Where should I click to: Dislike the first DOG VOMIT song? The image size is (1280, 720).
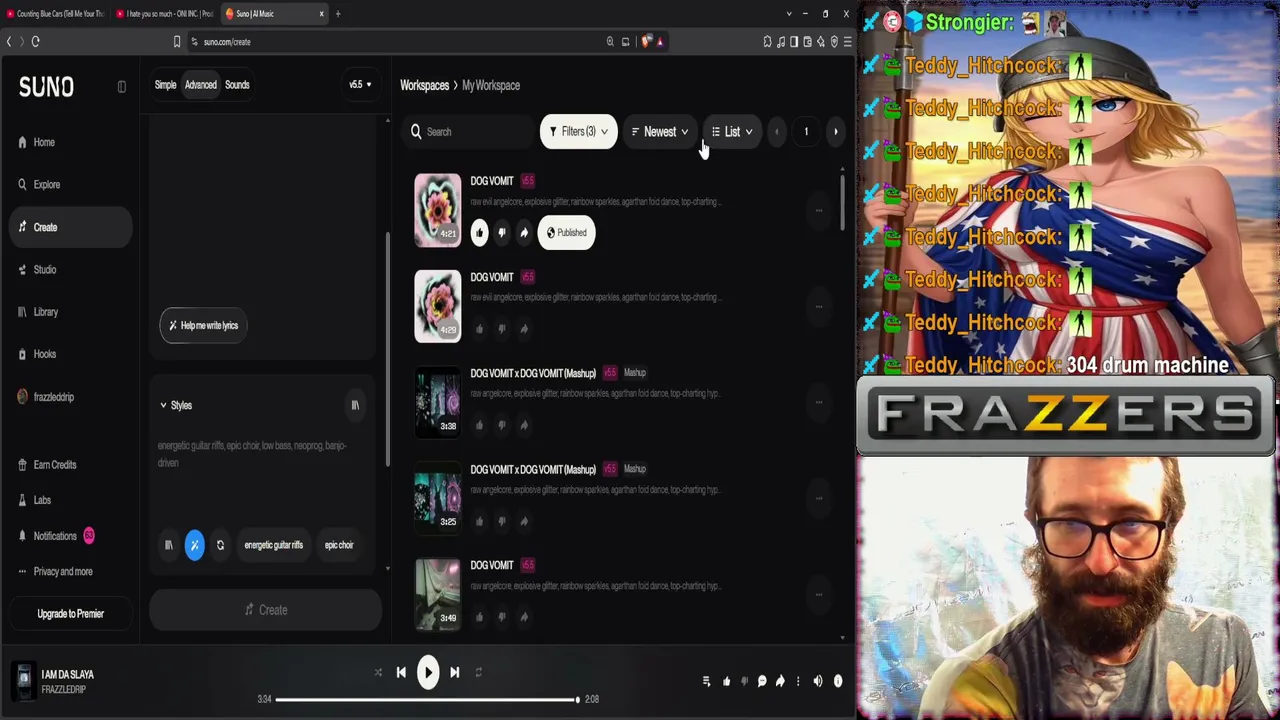pos(502,233)
